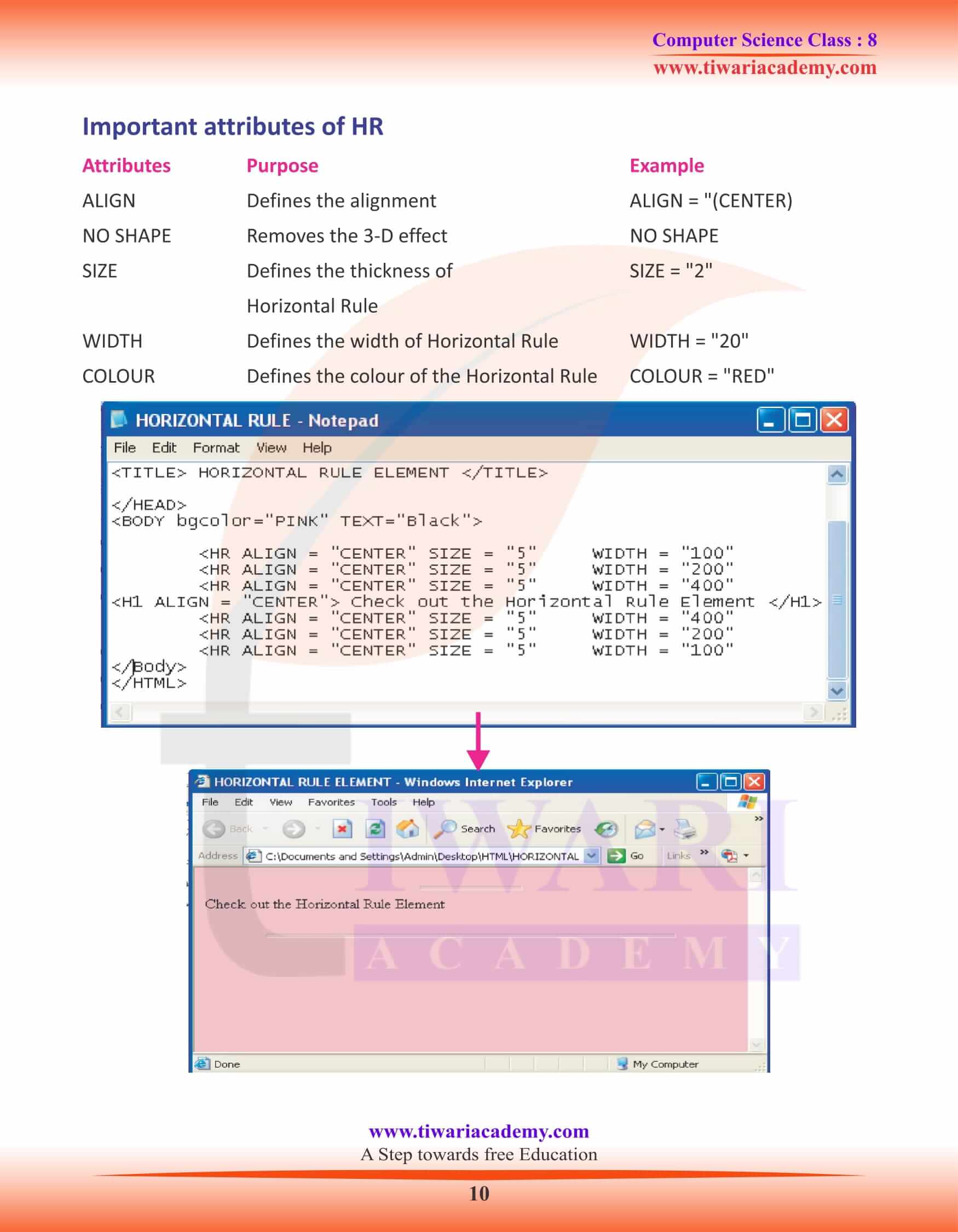This screenshot has height=1232, width=958.
Task: Open Favorites with the star icon
Action: click(x=518, y=828)
